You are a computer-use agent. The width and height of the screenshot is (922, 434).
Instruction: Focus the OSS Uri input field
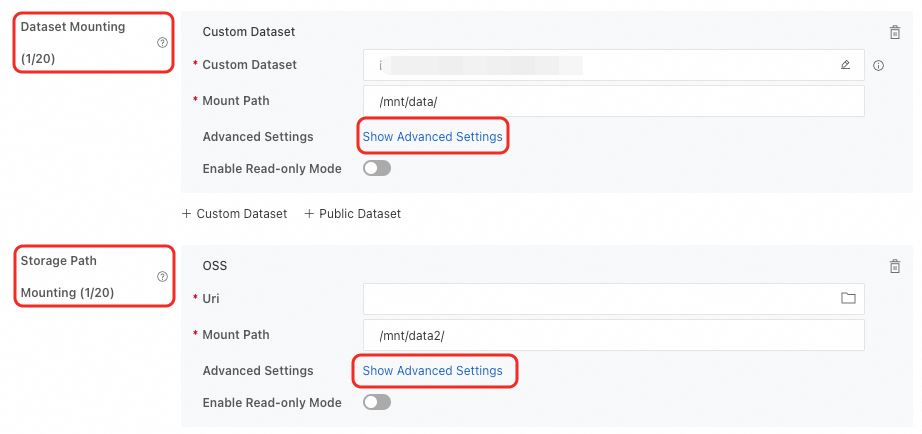point(600,298)
